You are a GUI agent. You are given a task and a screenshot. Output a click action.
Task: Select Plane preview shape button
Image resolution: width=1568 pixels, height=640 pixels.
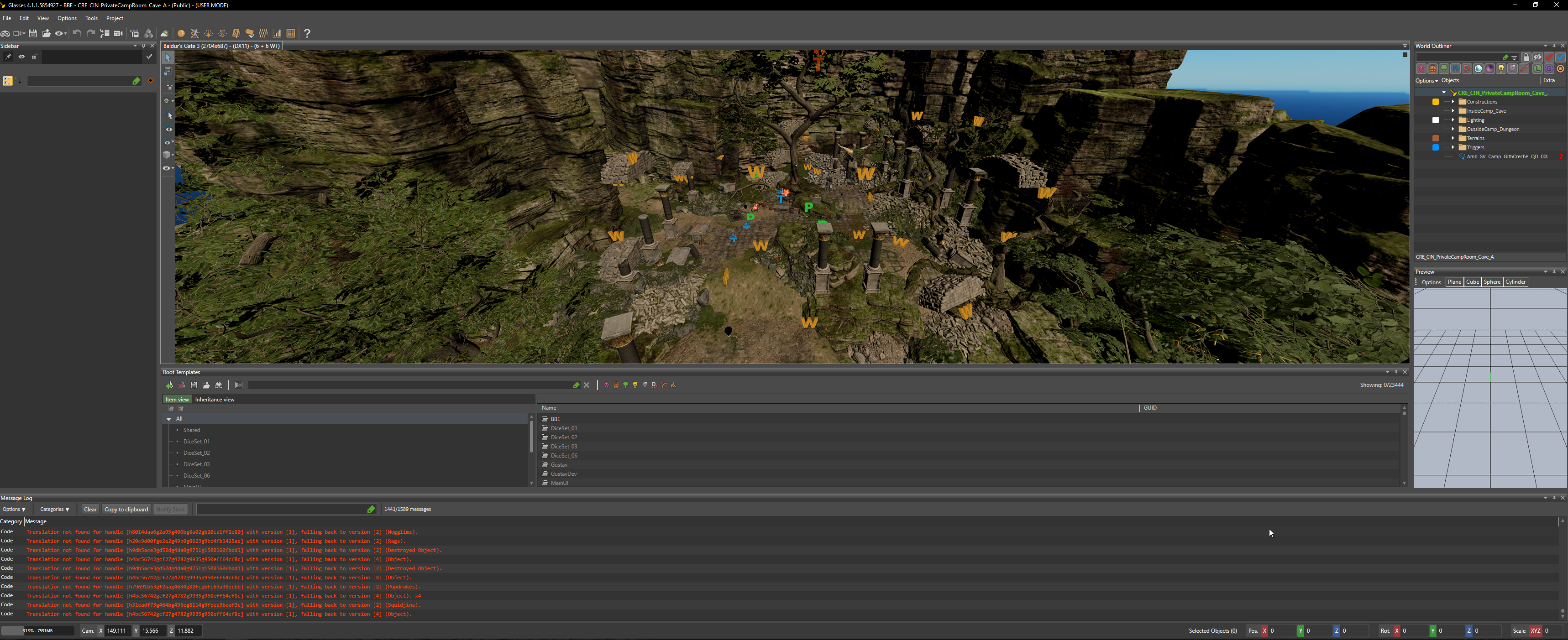[x=1454, y=282]
